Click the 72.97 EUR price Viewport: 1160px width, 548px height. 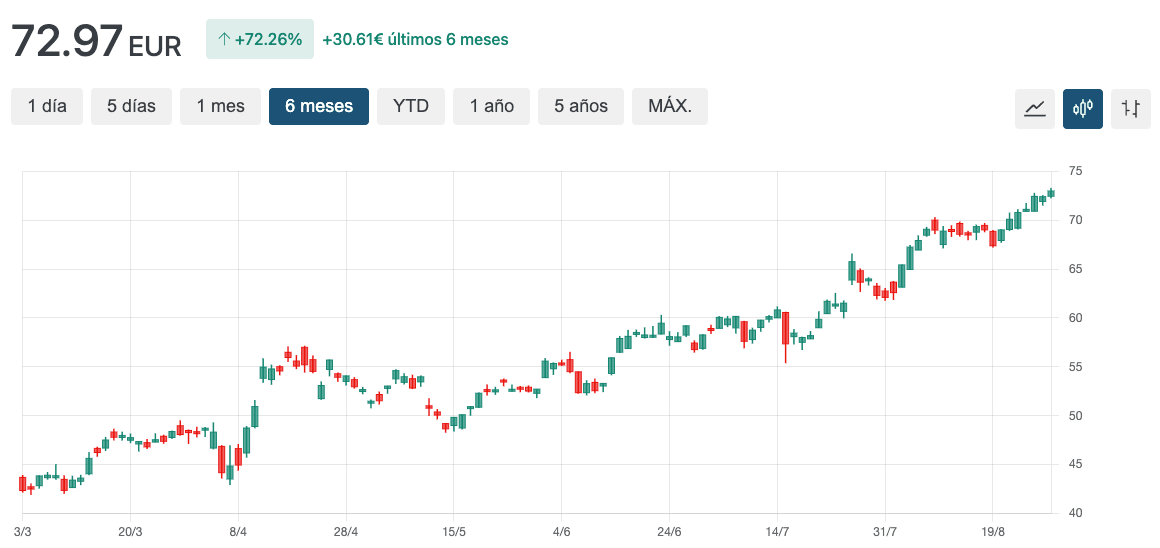click(x=96, y=41)
